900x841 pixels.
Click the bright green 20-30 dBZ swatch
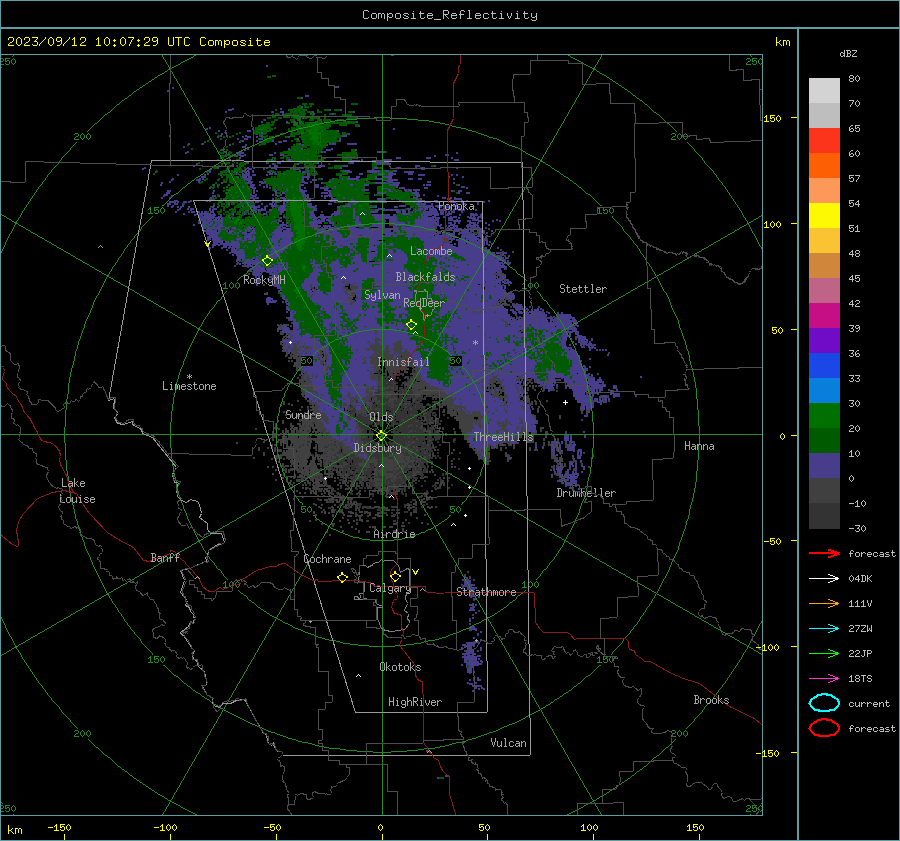coord(824,416)
